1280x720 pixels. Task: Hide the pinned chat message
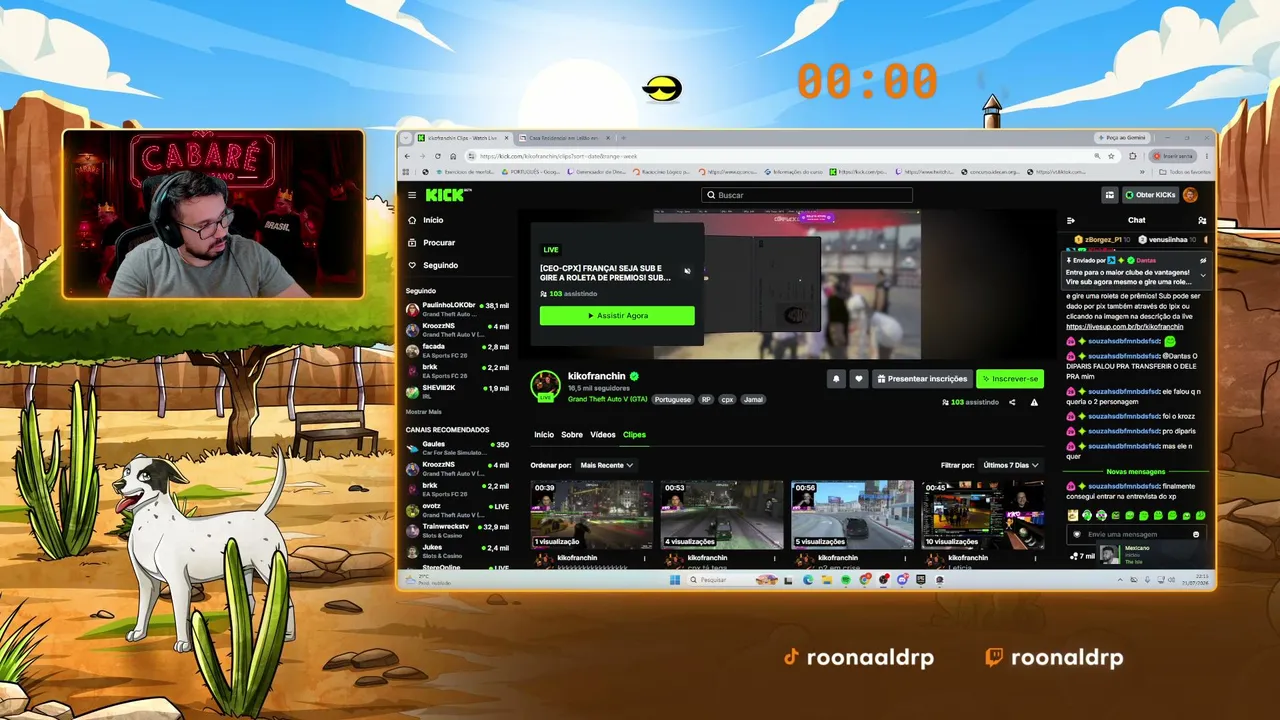click(1203, 260)
